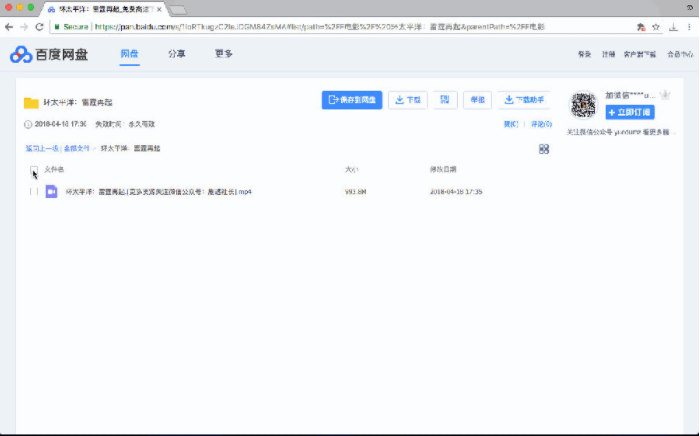Click 返回上一级 breadcrumb link
Image resolution: width=700 pixels, height=436 pixels.
click(42, 148)
